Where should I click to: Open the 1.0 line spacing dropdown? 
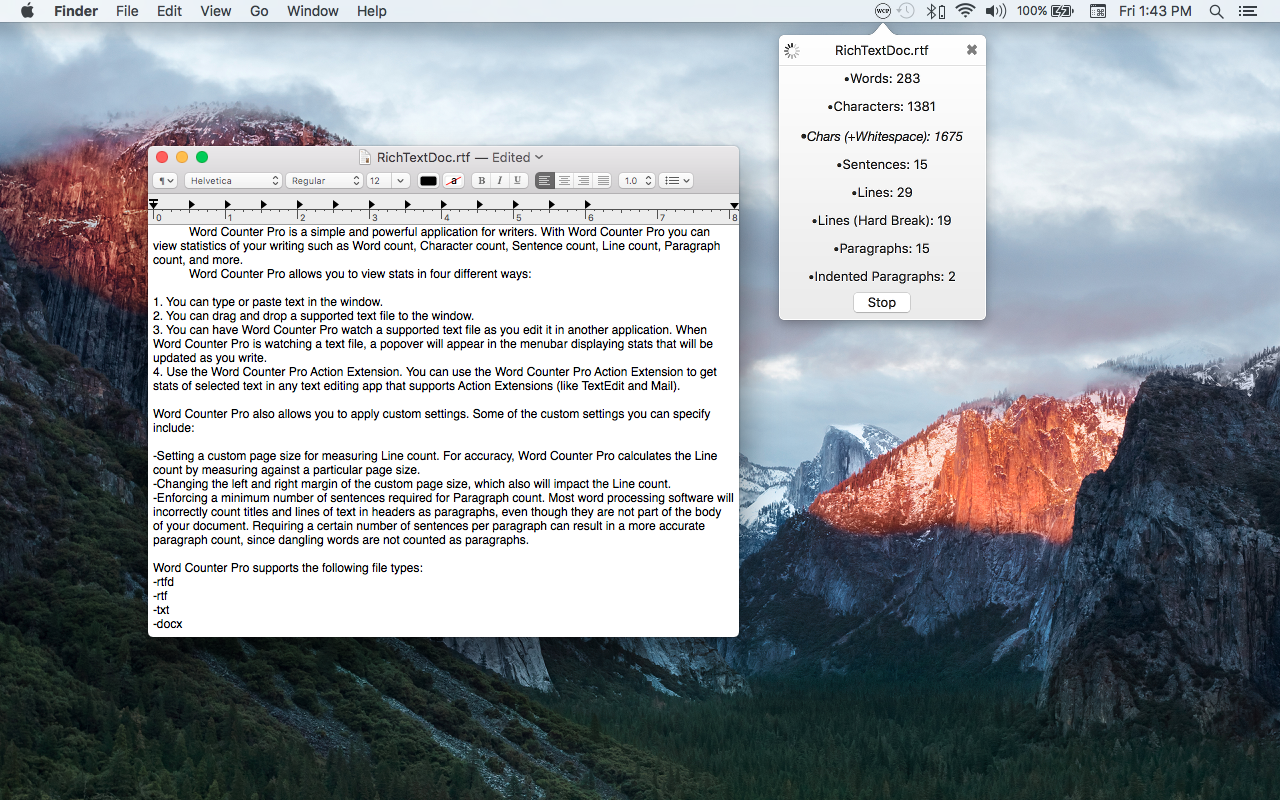636,181
